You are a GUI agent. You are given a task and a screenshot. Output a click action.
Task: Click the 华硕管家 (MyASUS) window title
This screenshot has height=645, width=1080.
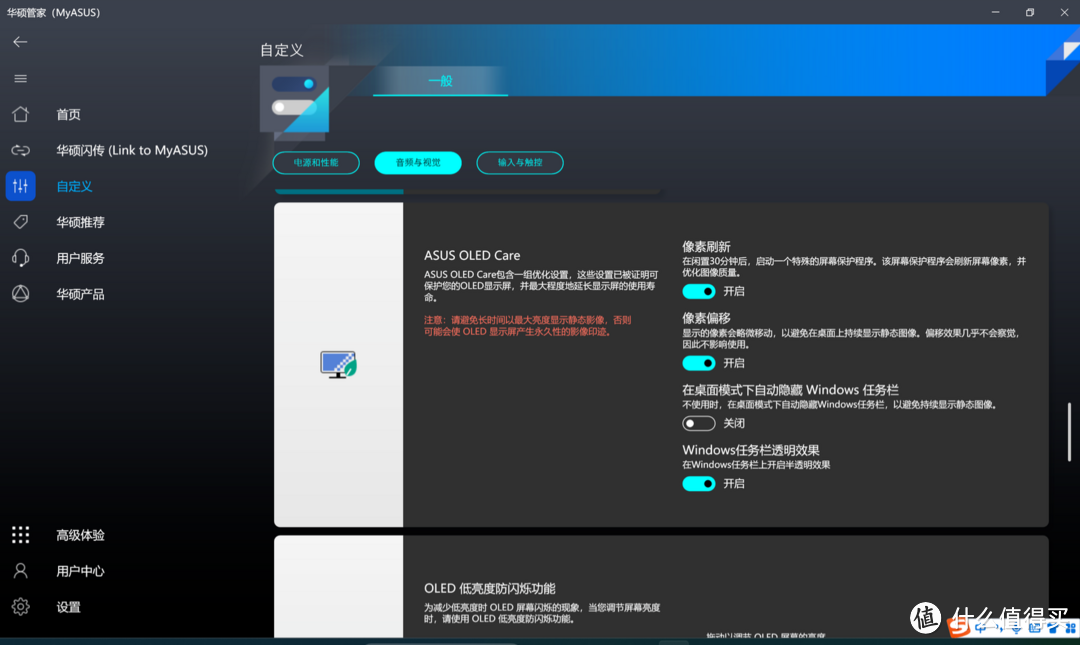53,12
